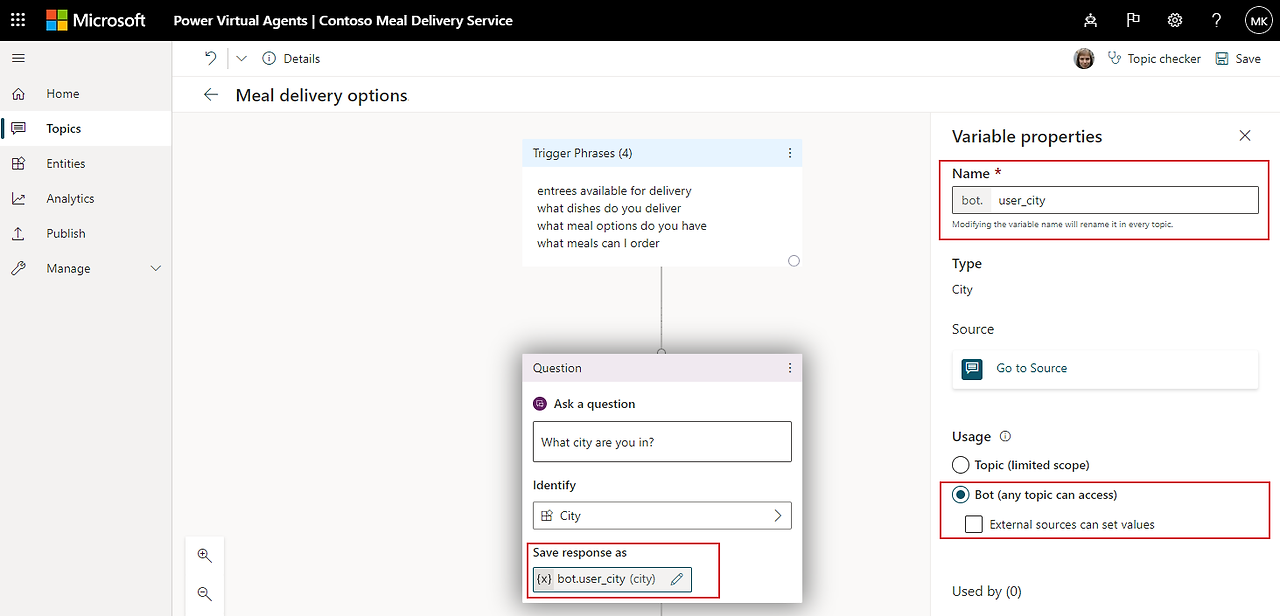Click the Manage wrench icon
The width and height of the screenshot is (1280, 616).
[x=18, y=269]
